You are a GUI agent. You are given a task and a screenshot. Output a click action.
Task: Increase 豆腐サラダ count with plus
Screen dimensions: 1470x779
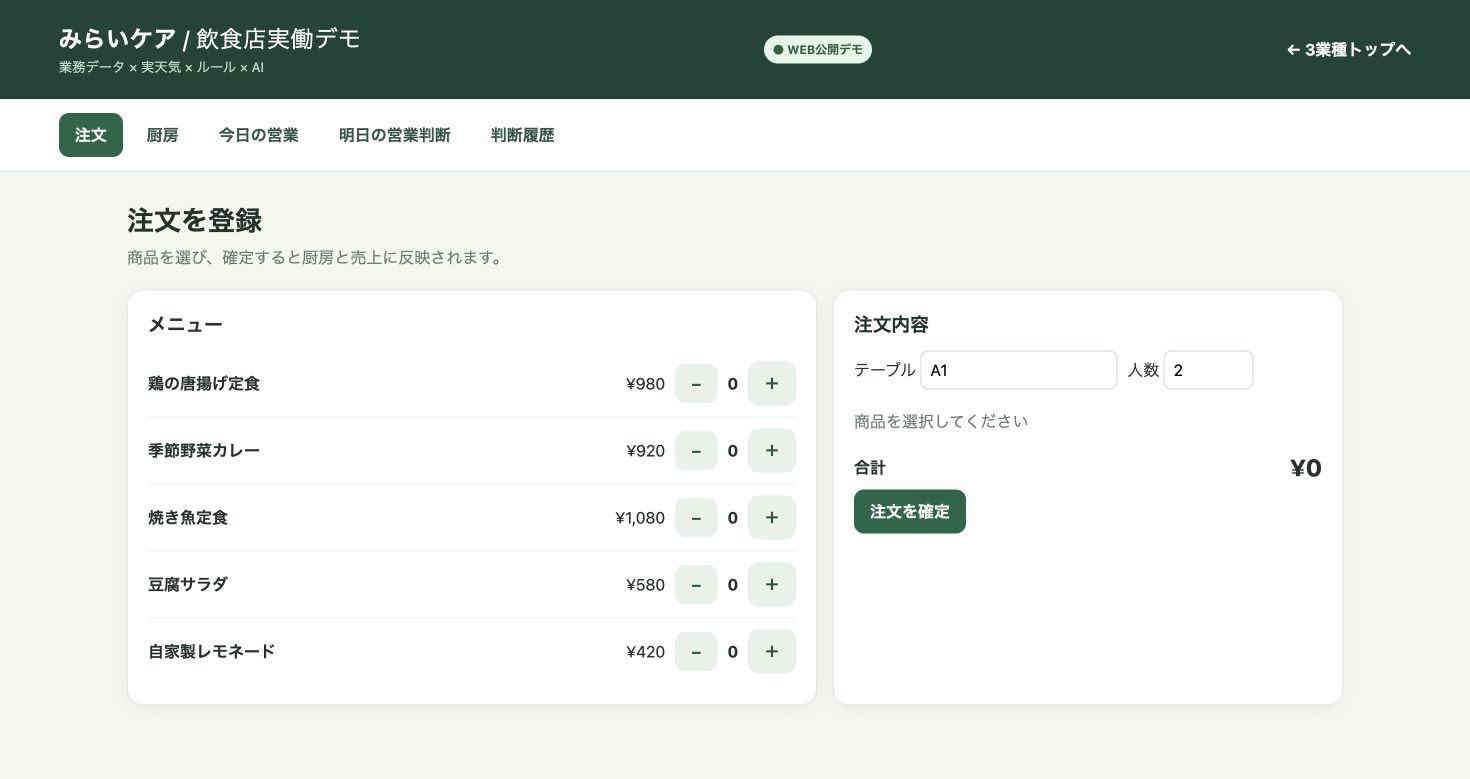(772, 585)
